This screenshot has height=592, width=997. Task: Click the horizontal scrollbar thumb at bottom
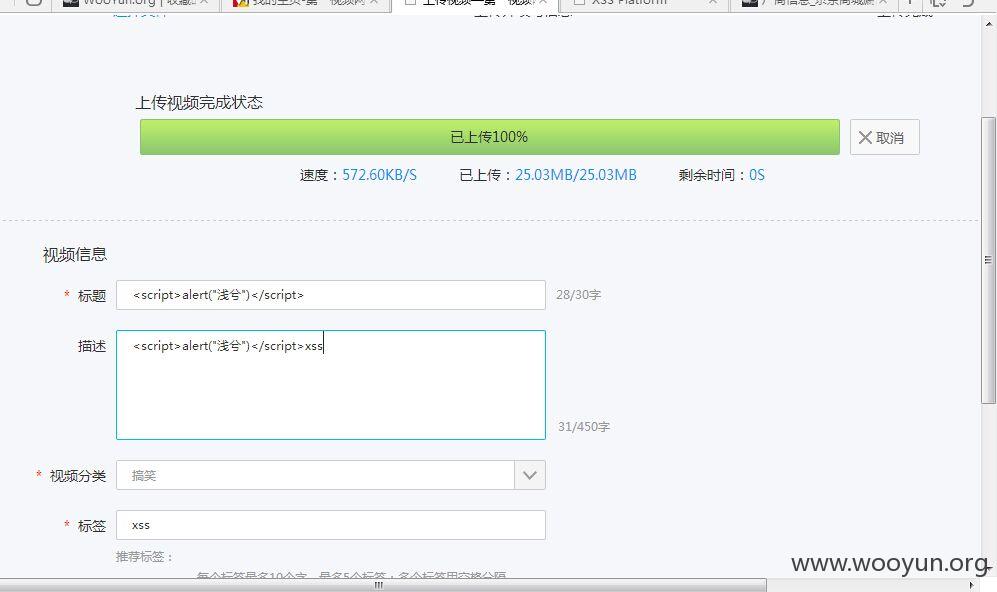[x=383, y=586]
